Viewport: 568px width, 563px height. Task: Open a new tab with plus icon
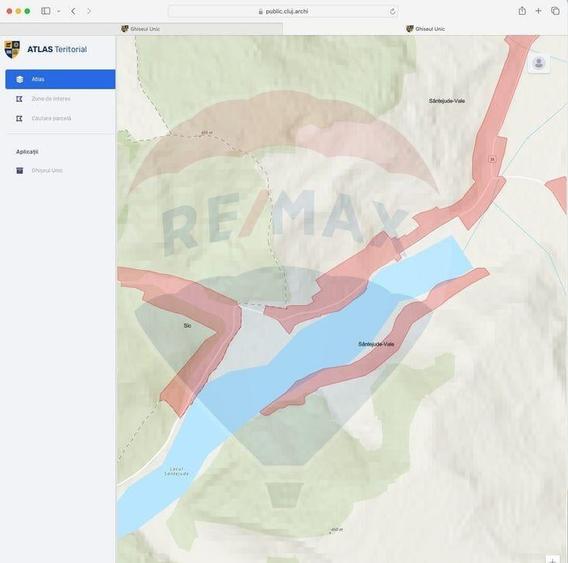(538, 11)
